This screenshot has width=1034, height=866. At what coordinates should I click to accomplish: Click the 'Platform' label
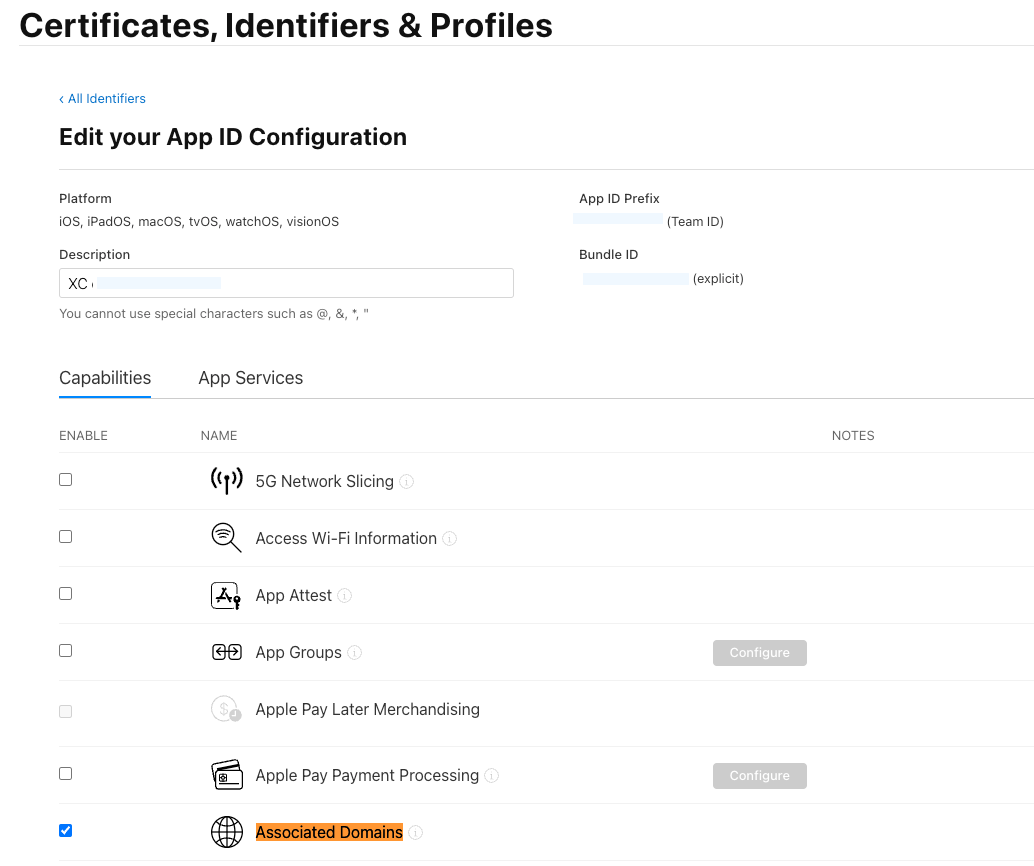point(86,199)
